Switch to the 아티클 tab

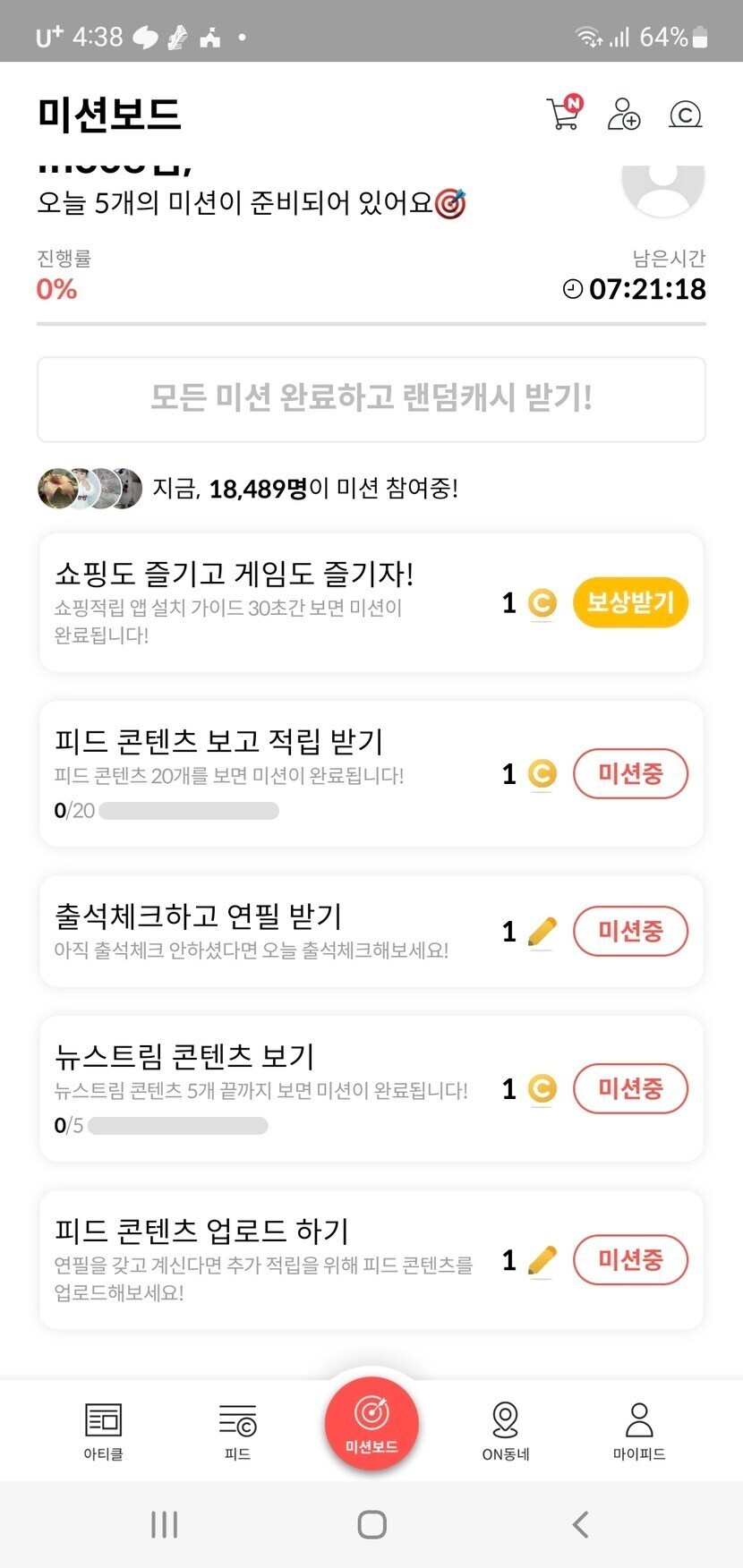103,1430
